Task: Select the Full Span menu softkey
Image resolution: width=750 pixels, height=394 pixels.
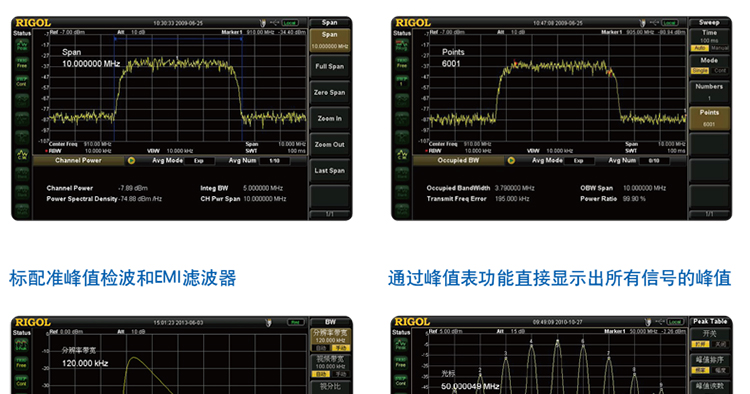Action: 330,67
